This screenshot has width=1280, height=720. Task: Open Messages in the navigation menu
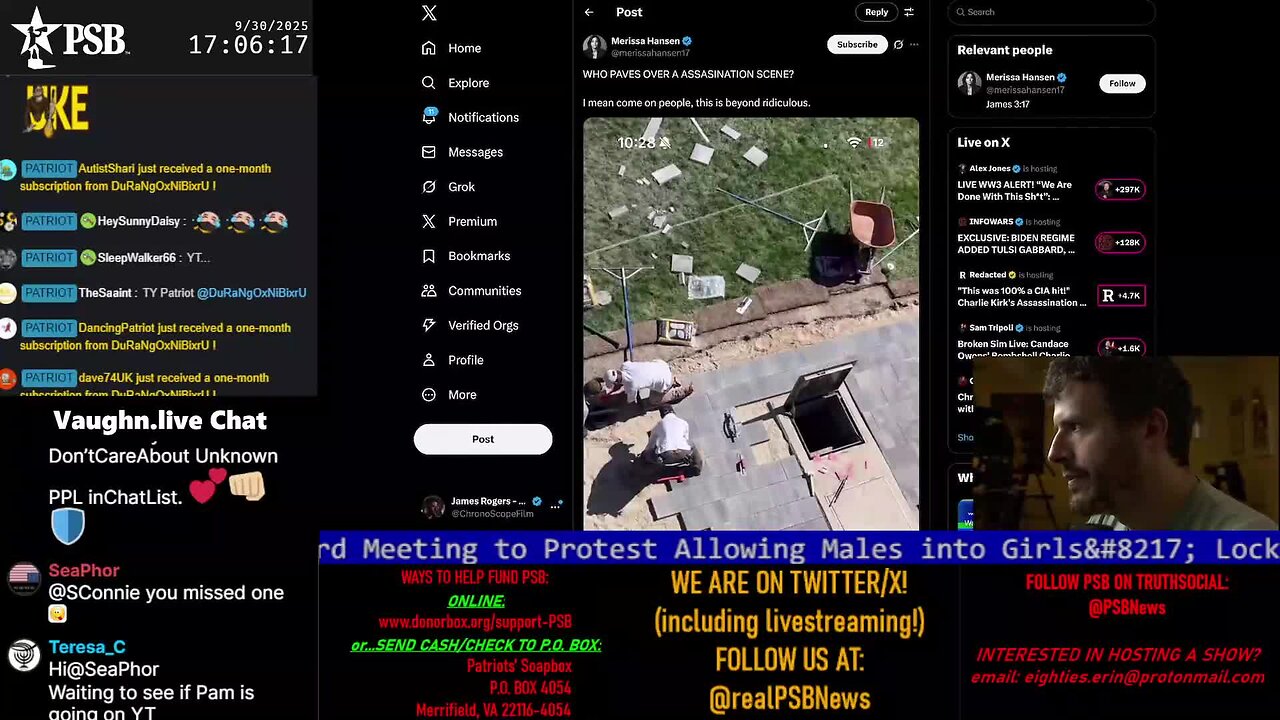click(475, 152)
